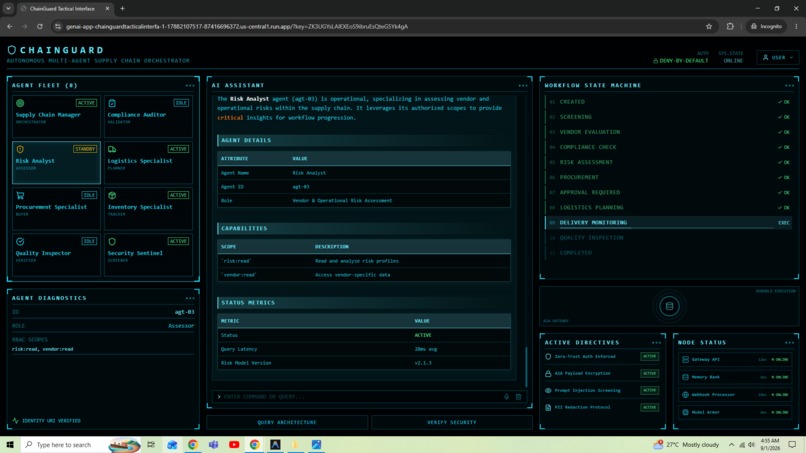The width and height of the screenshot is (806, 453).
Task: Click the trash icon in command bar
Action: pos(518,396)
